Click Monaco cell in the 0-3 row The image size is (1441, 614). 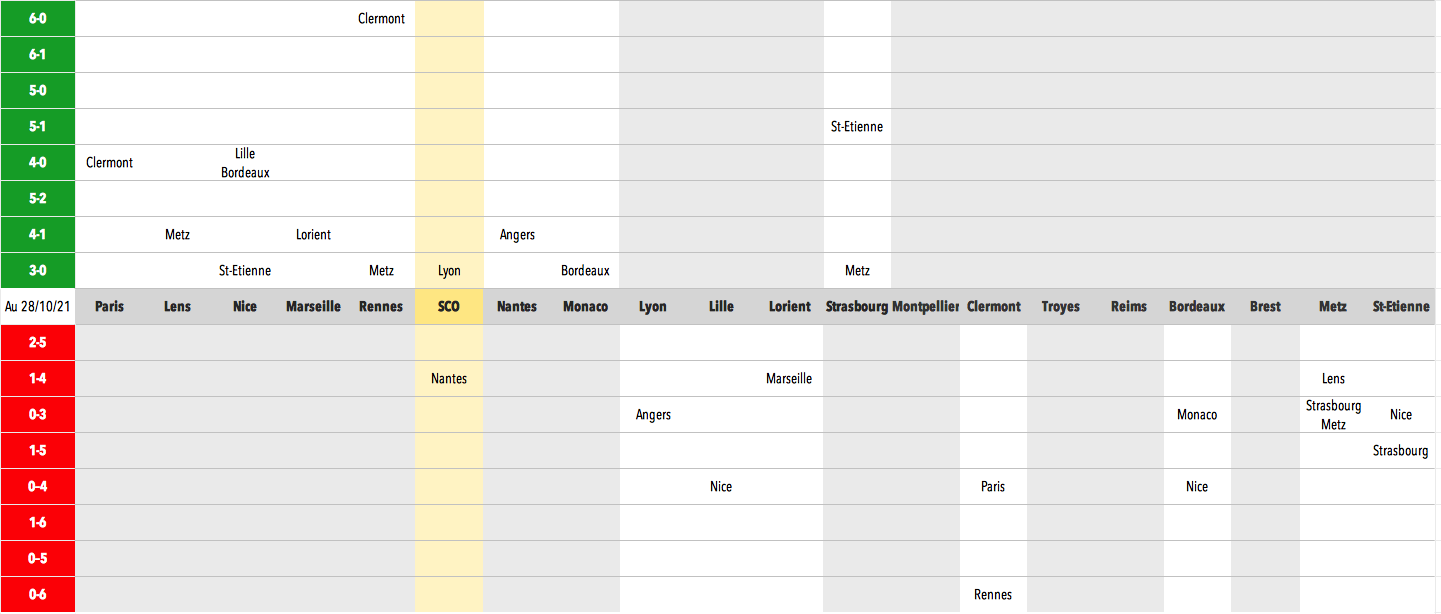[x=1197, y=415]
